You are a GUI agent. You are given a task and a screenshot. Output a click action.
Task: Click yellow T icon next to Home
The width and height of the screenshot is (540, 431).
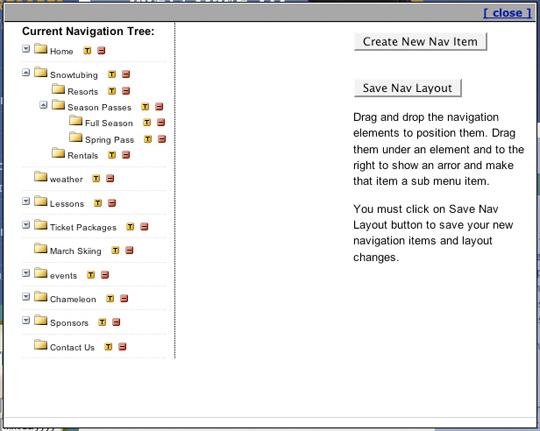87,51
